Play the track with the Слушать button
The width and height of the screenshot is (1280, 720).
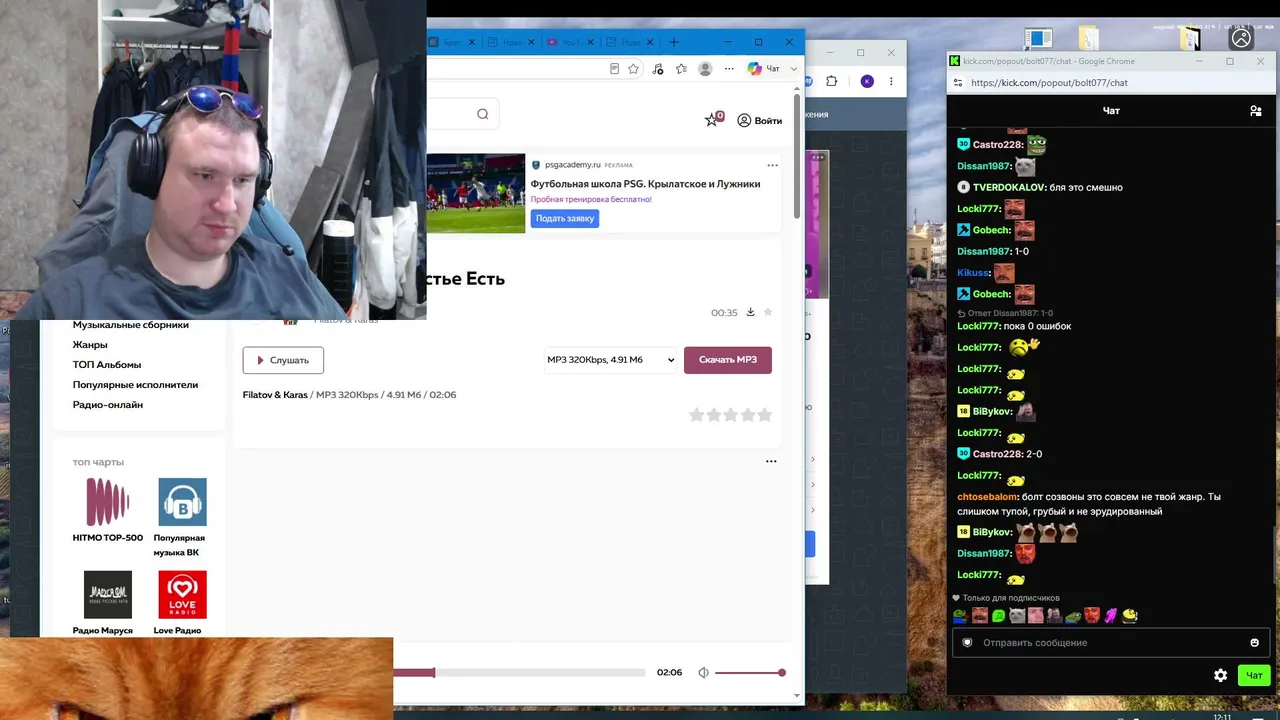pyautogui.click(x=283, y=360)
